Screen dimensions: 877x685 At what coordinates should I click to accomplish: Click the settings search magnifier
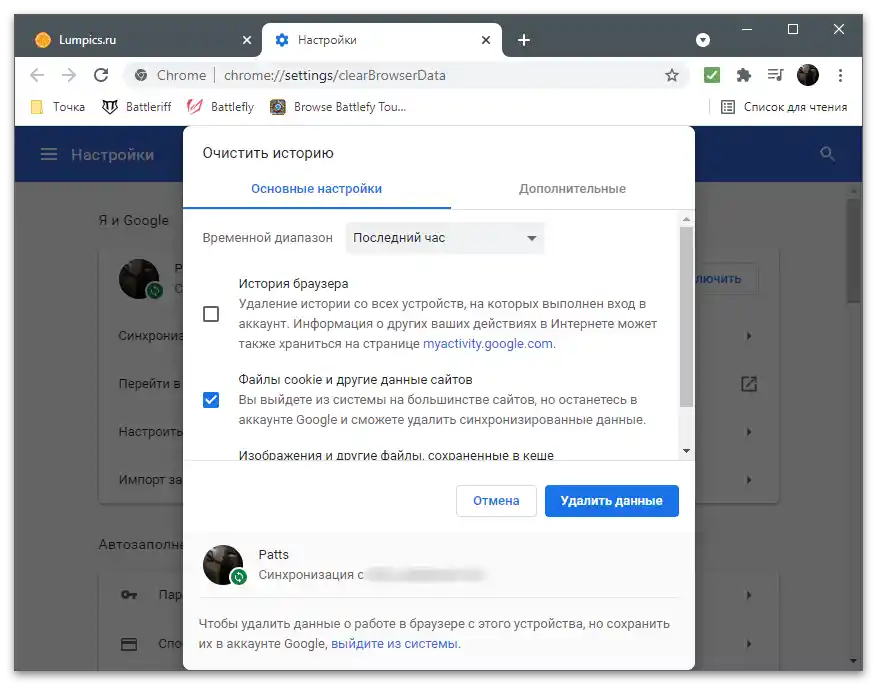(827, 154)
